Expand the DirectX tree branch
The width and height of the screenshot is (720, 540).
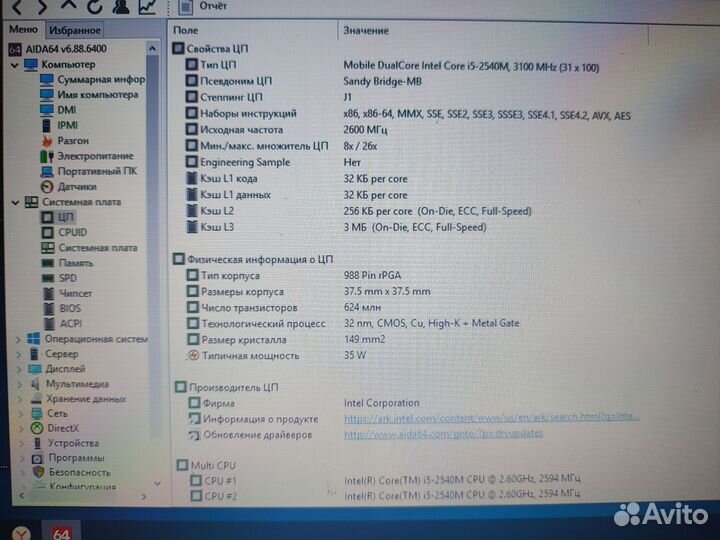click(x=22, y=429)
